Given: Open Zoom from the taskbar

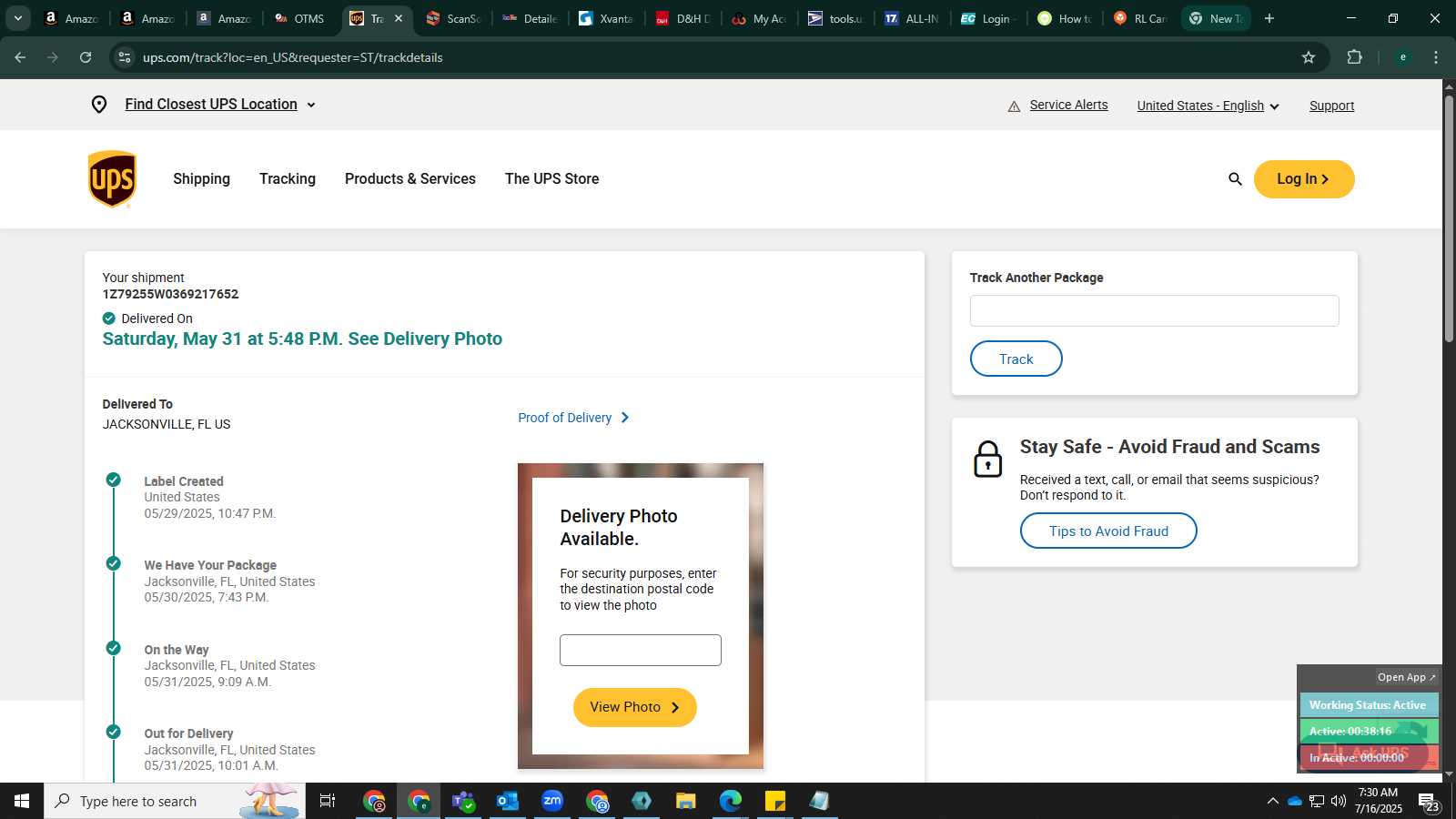Looking at the screenshot, I should (551, 801).
